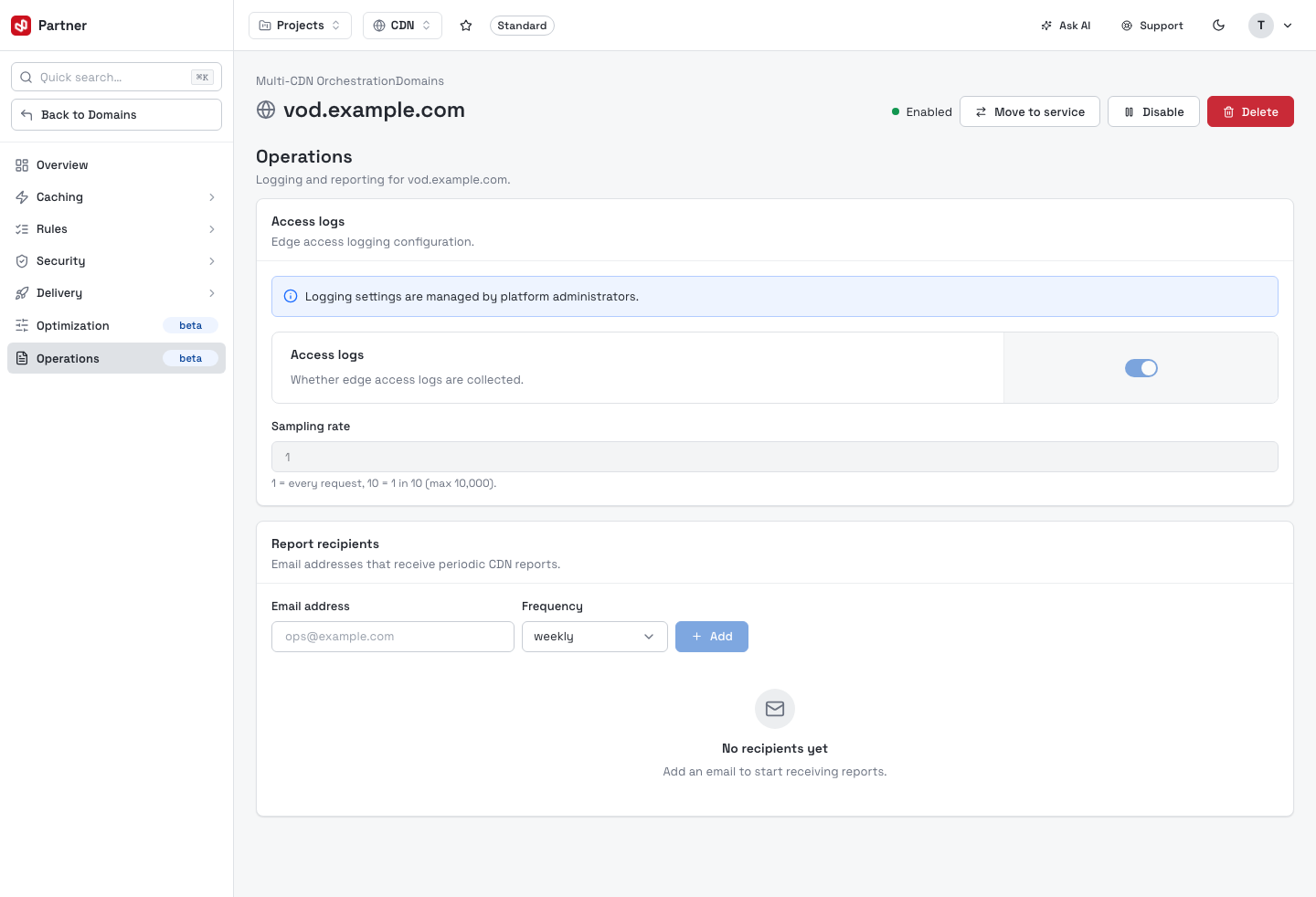
Task: Open the Overview sidebar item
Action: click(x=116, y=165)
